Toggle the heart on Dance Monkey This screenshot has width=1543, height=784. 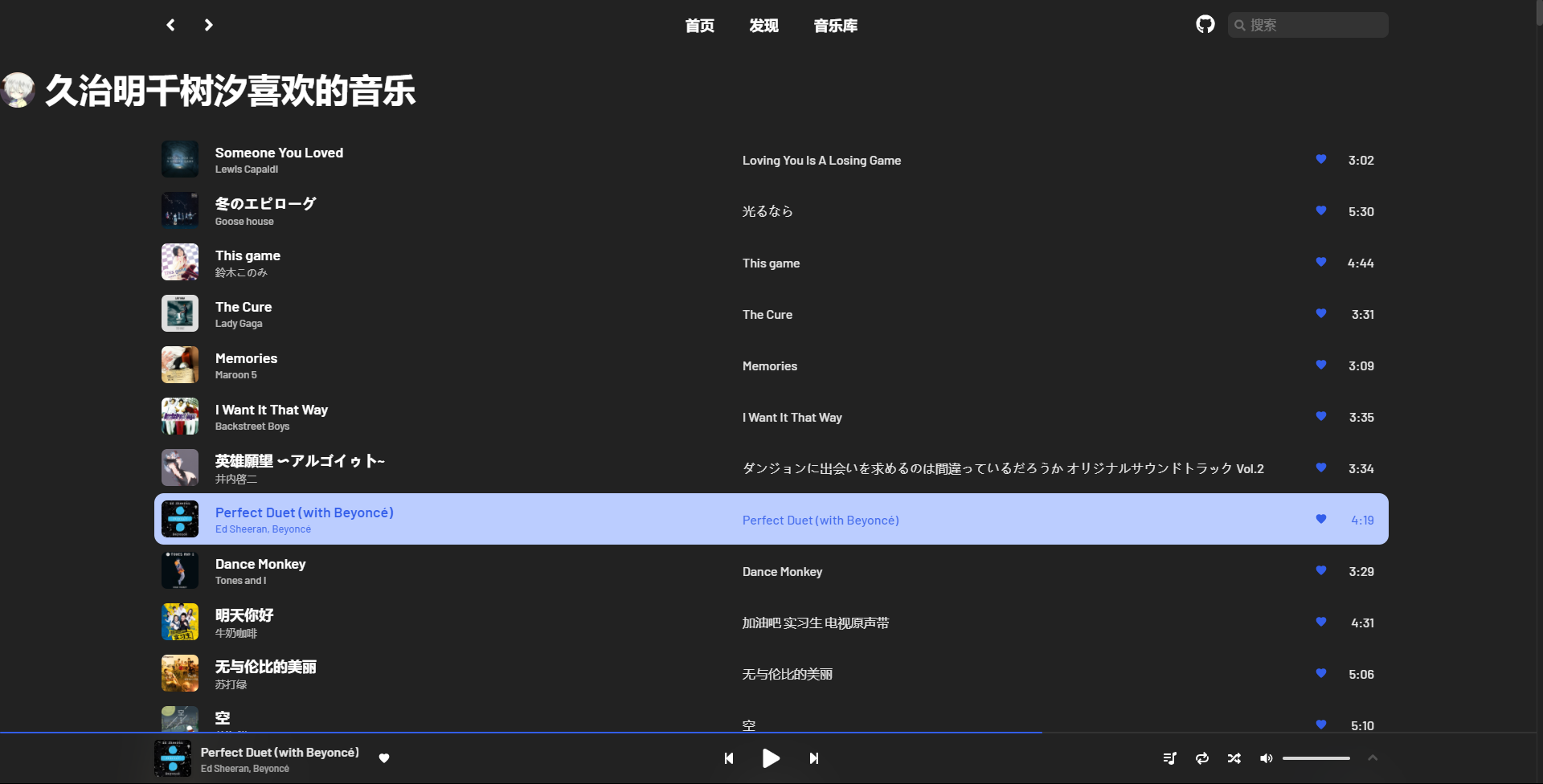[x=1320, y=570]
